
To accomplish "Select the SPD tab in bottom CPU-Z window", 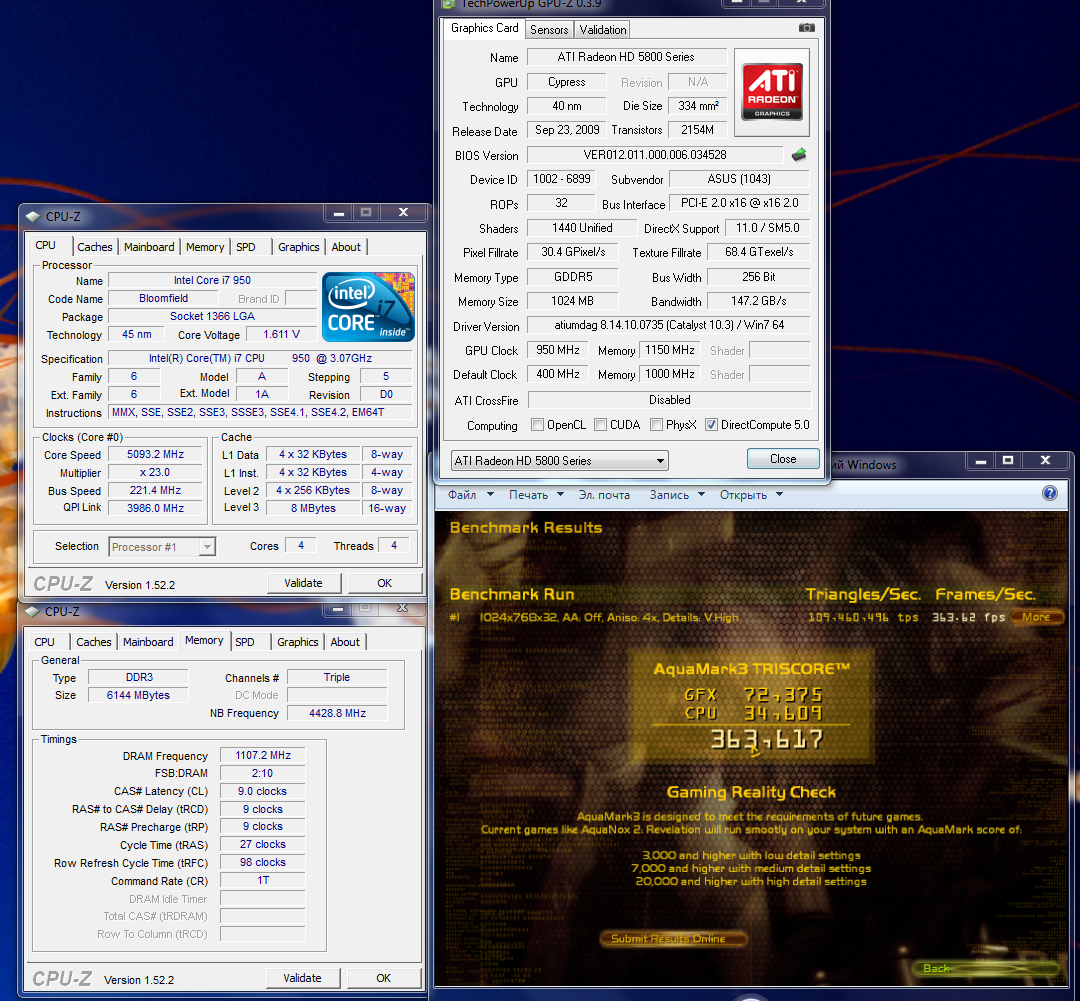I will pyautogui.click(x=245, y=641).
